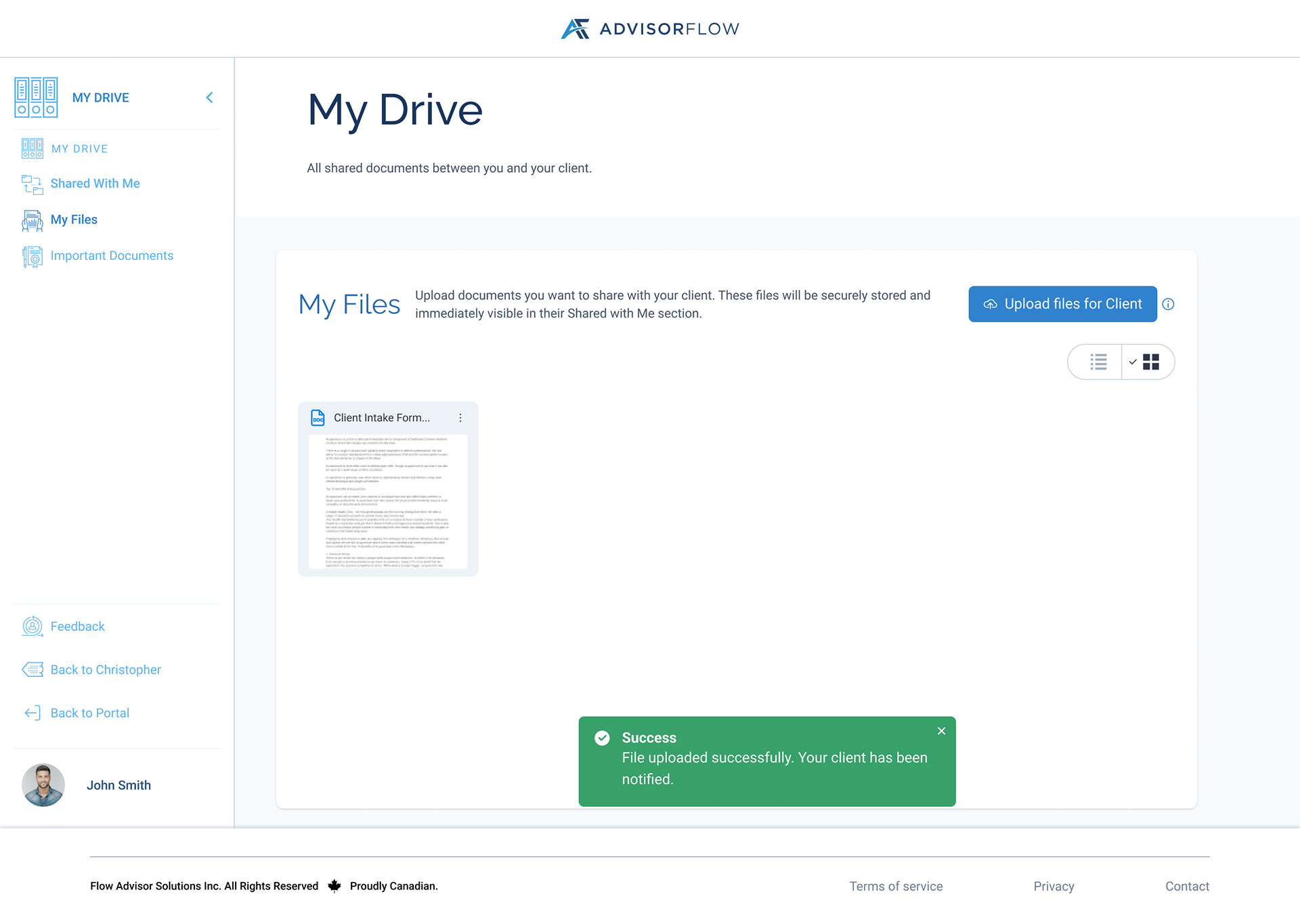Open the Privacy footer link

pyautogui.click(x=1054, y=886)
